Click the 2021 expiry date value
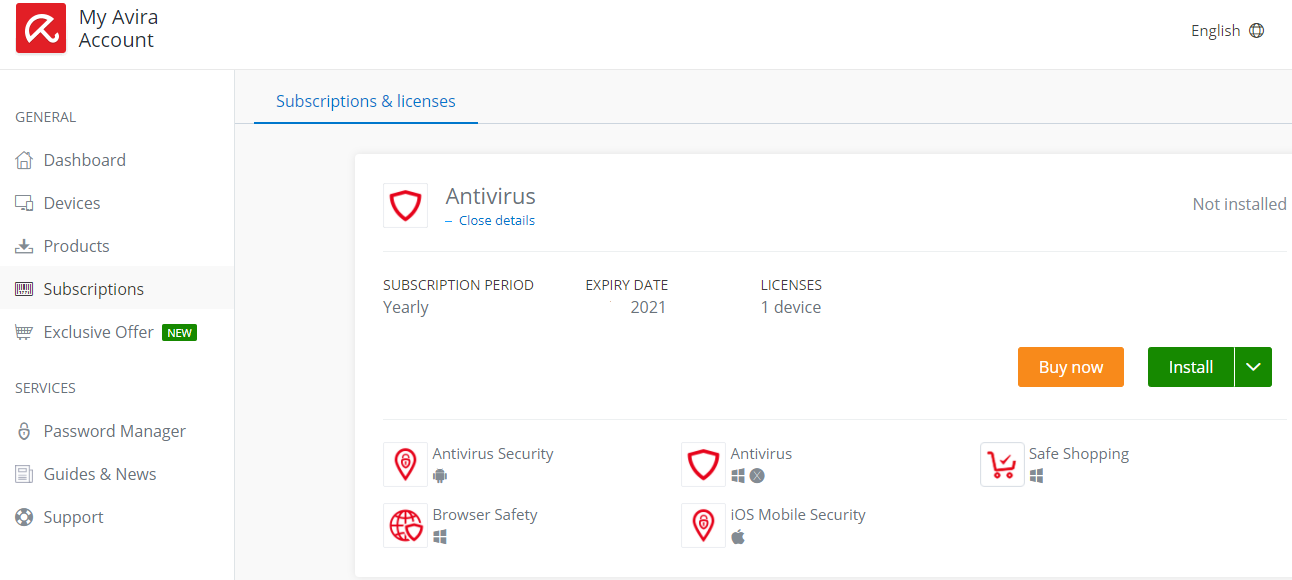This screenshot has height=580, width=1292. 648,307
